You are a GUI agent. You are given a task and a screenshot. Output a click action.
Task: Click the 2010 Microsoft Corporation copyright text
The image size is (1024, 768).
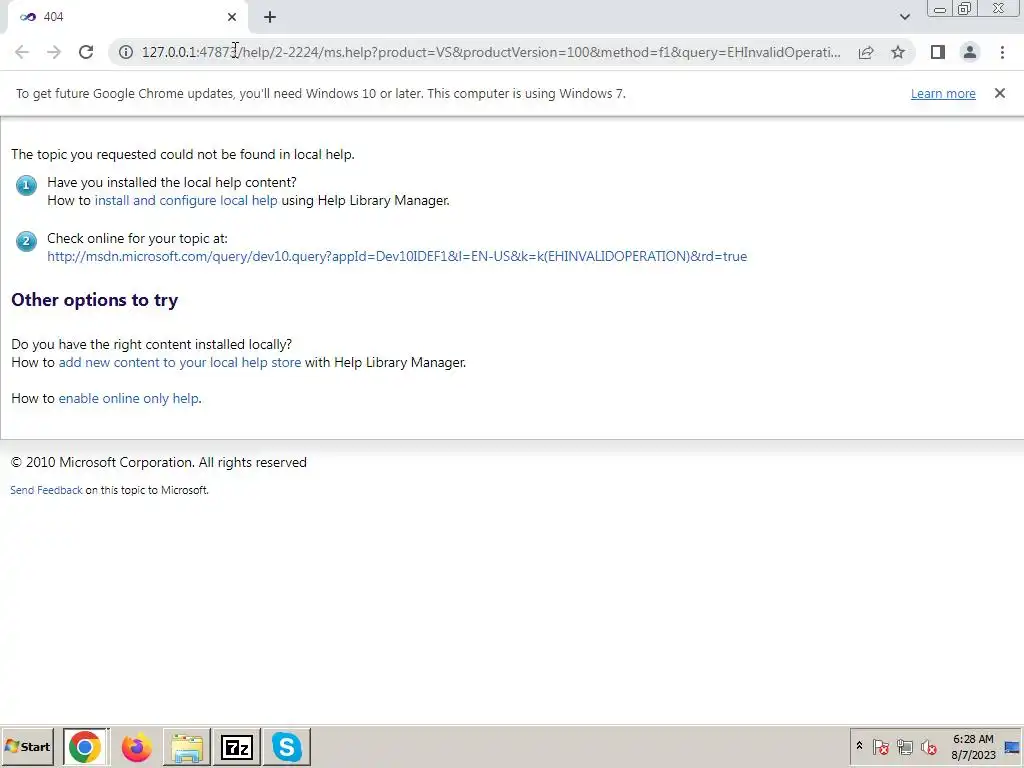pos(159,462)
